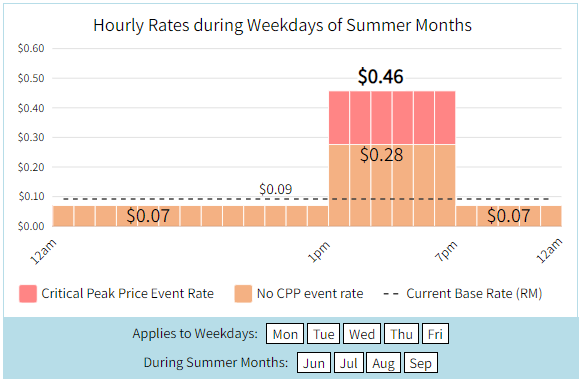Choose the Sep summer month box
Image resolution: width=585 pixels, height=383 pixels.
point(421,363)
